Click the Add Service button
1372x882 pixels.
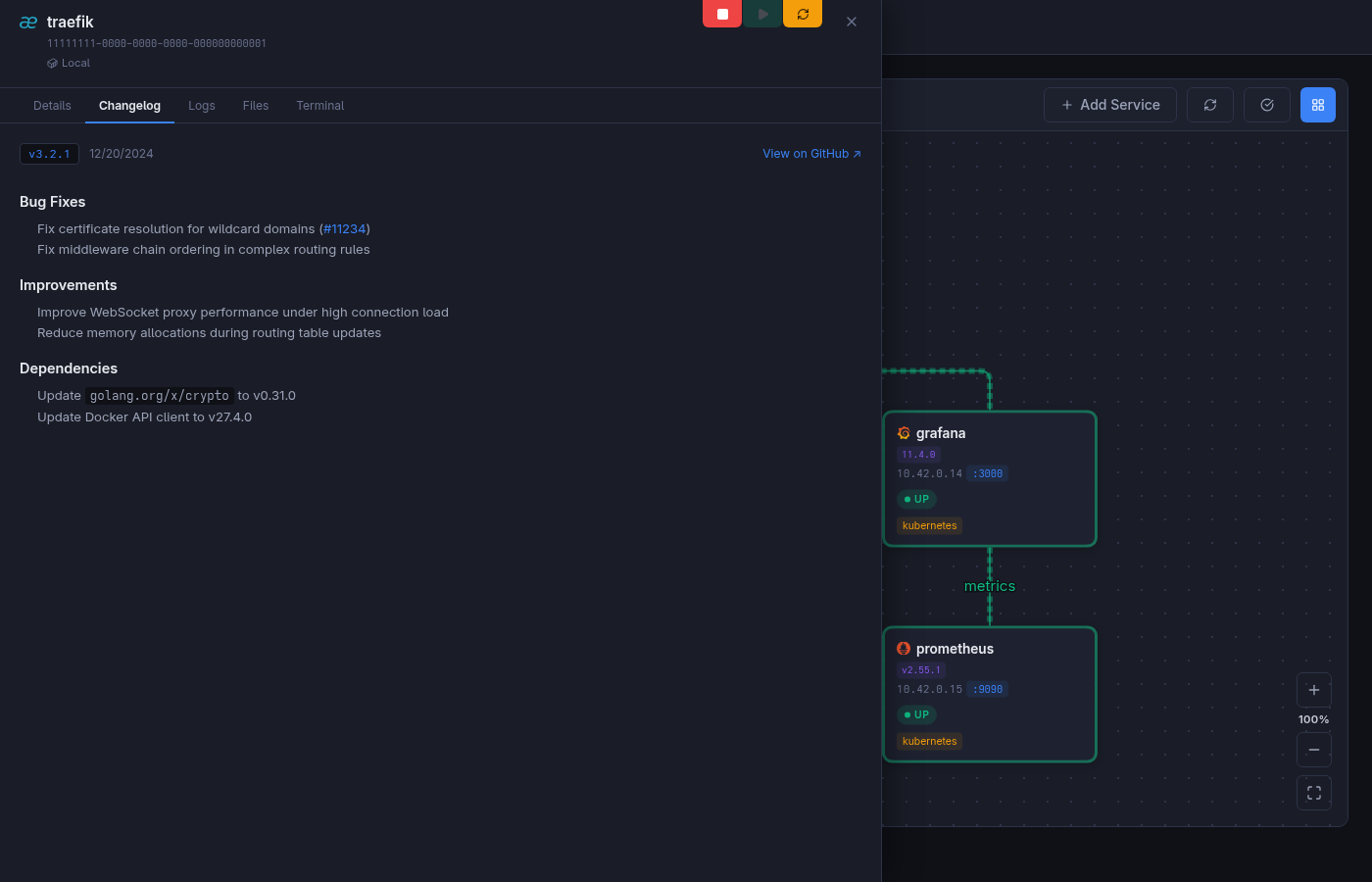tap(1110, 105)
